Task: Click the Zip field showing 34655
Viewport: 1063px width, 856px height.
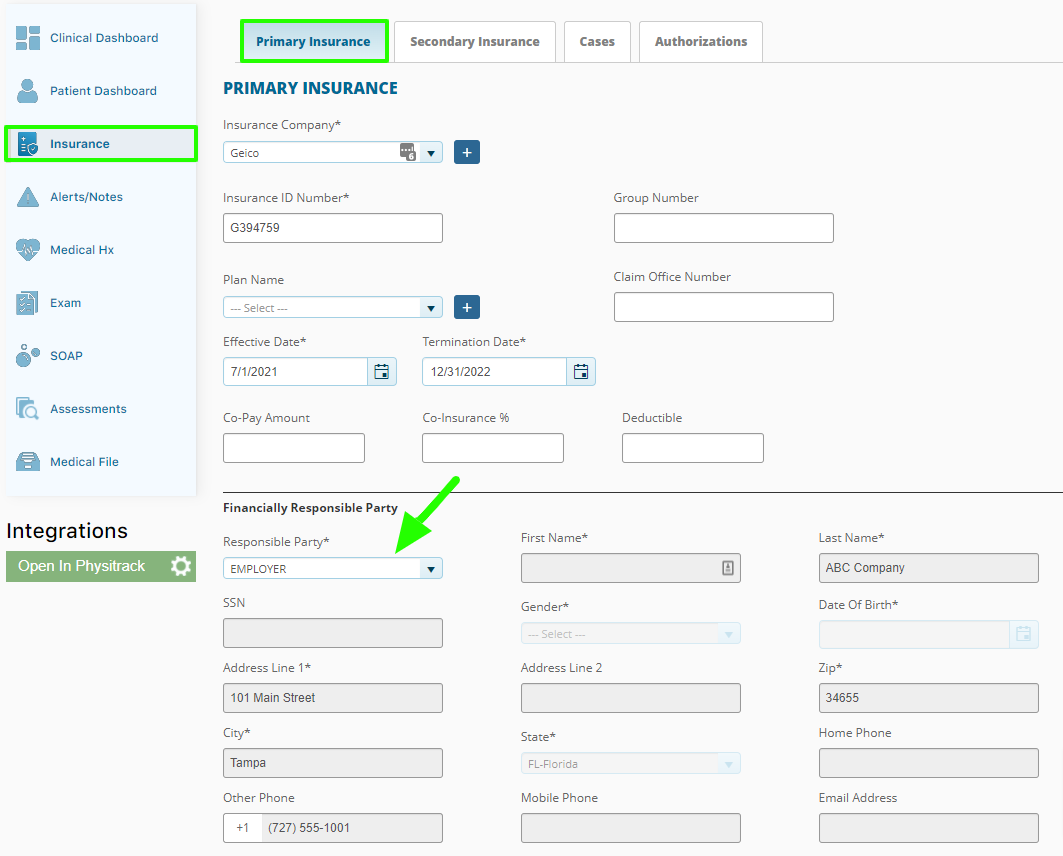Action: (929, 698)
